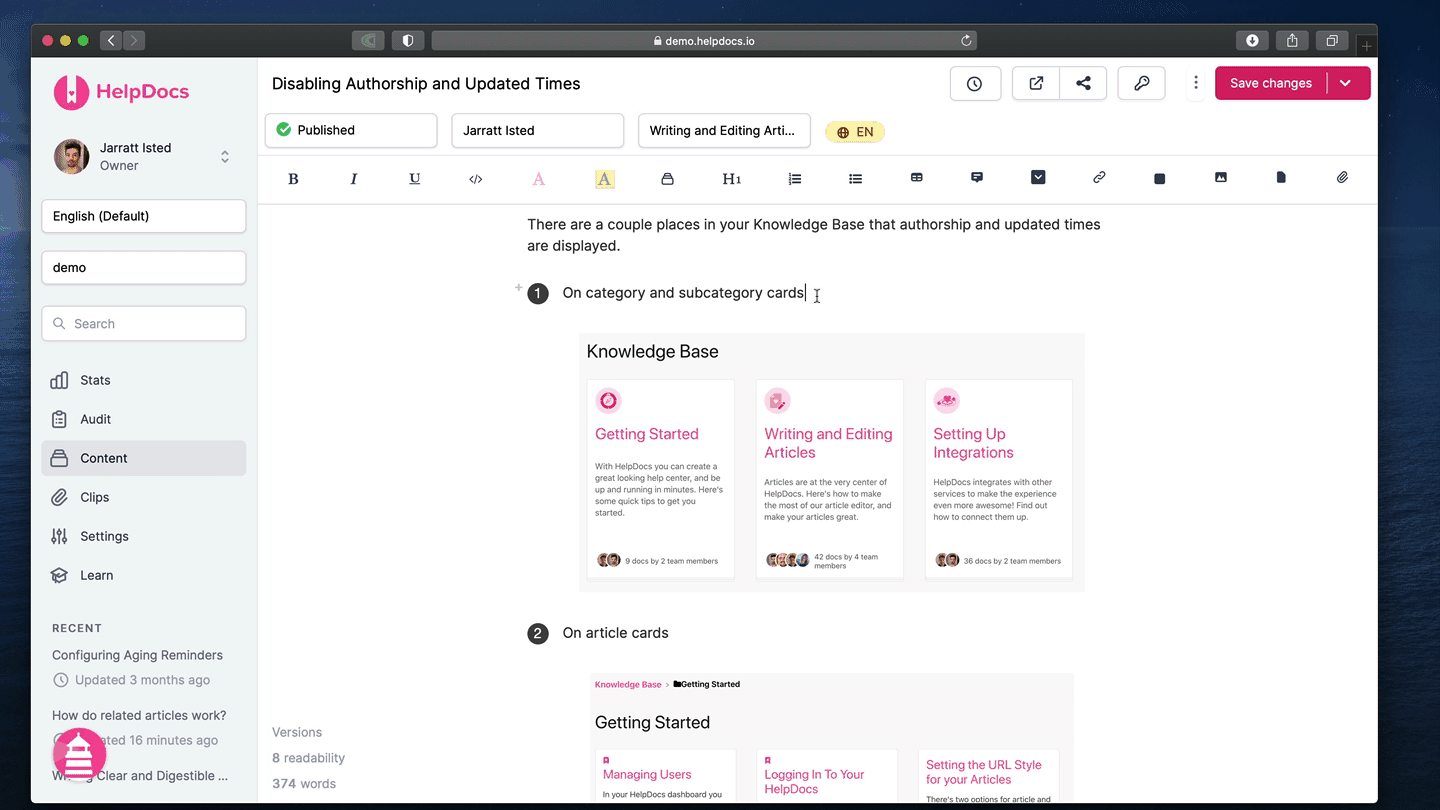The image size is (1440, 810).
Task: Click the EN language badge
Action: point(855,132)
